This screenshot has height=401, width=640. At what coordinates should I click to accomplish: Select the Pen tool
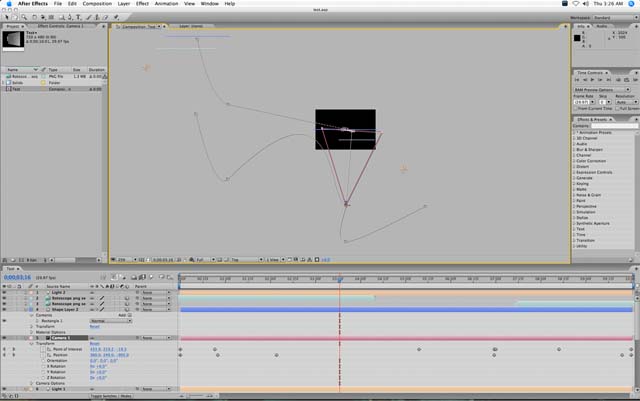(x=70, y=17)
